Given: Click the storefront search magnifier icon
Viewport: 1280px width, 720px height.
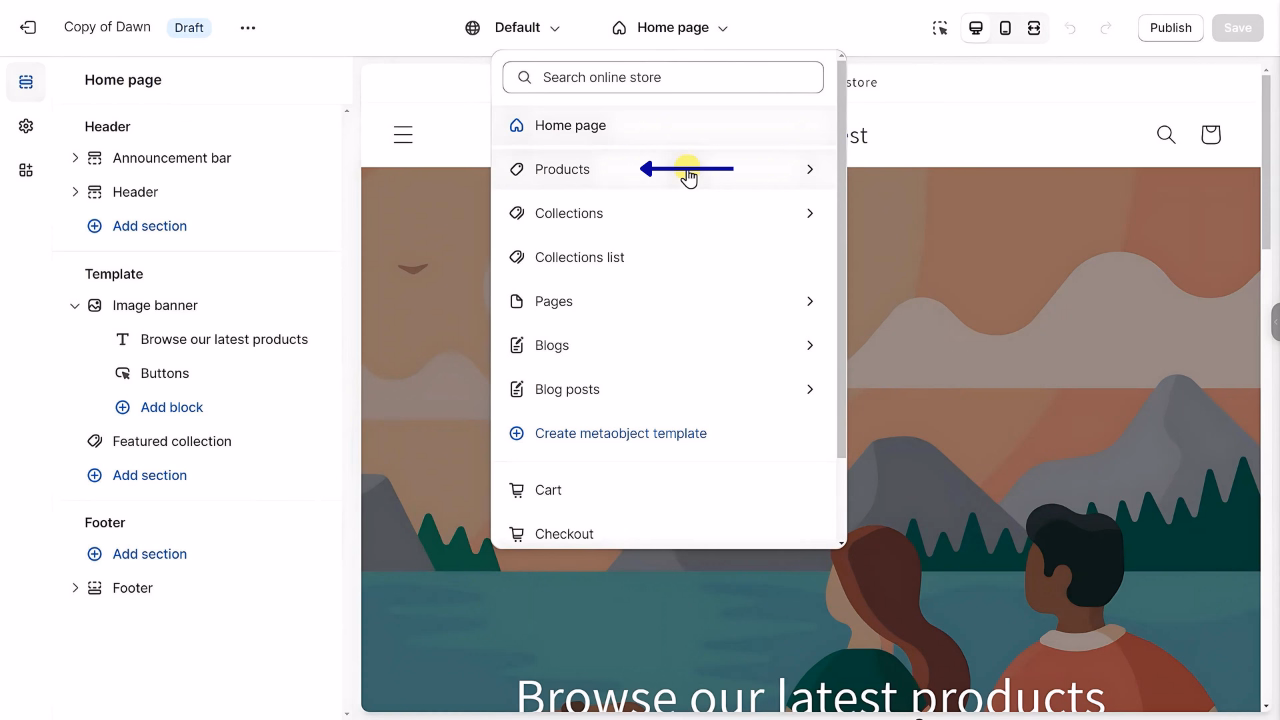Looking at the screenshot, I should click(1166, 134).
